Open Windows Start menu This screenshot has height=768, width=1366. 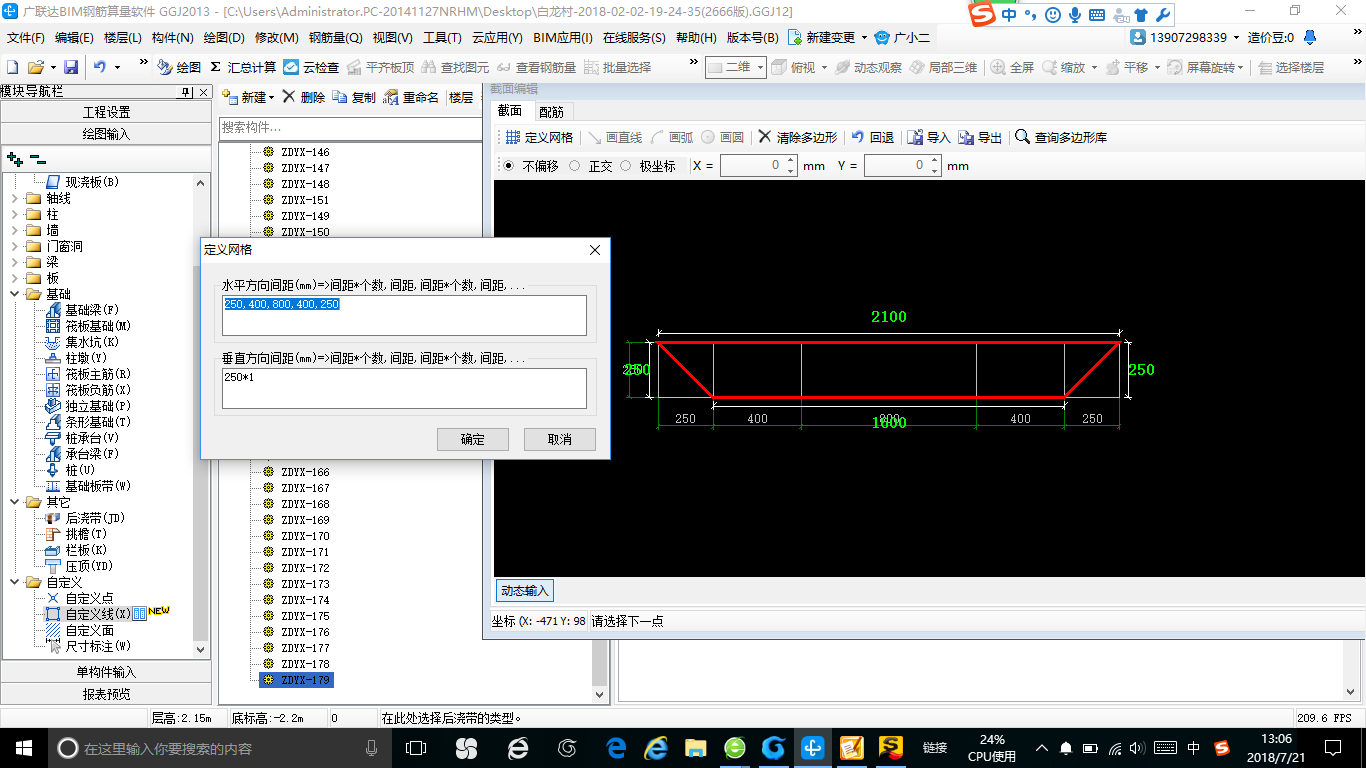pyautogui.click(x=22, y=747)
